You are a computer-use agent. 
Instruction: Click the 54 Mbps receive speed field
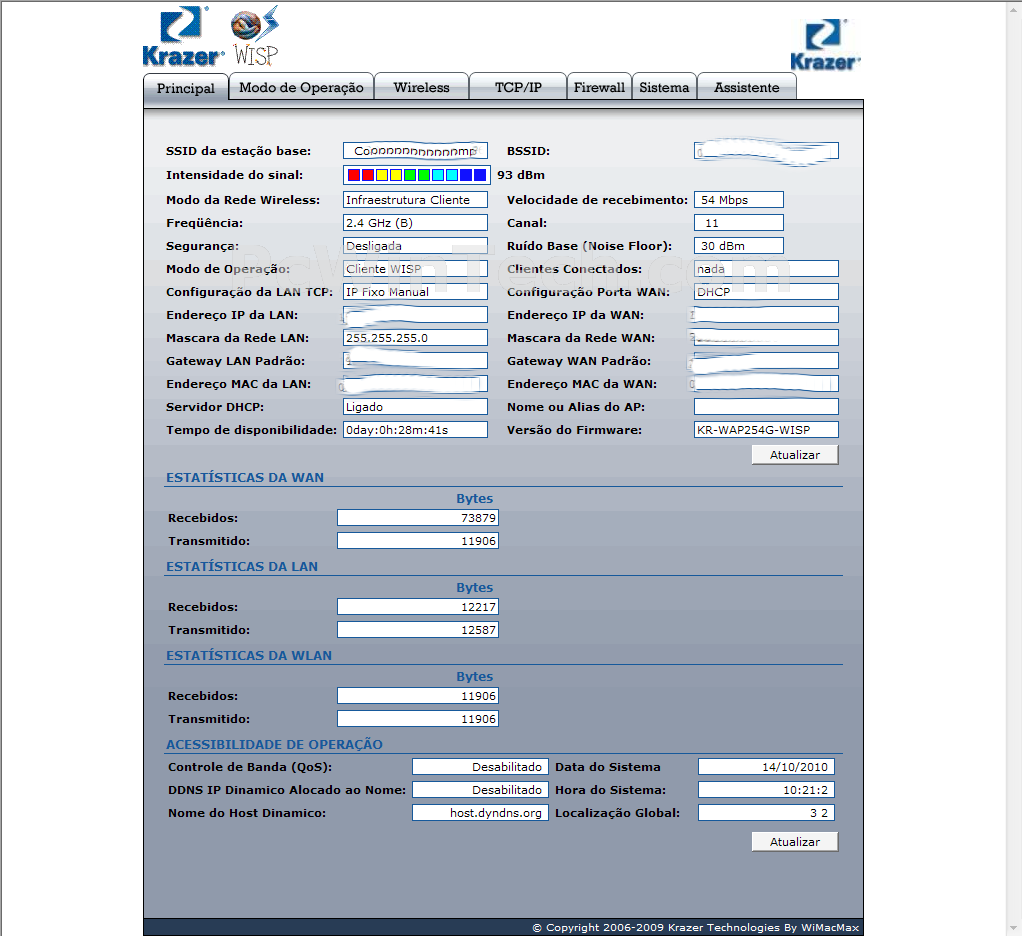point(738,199)
